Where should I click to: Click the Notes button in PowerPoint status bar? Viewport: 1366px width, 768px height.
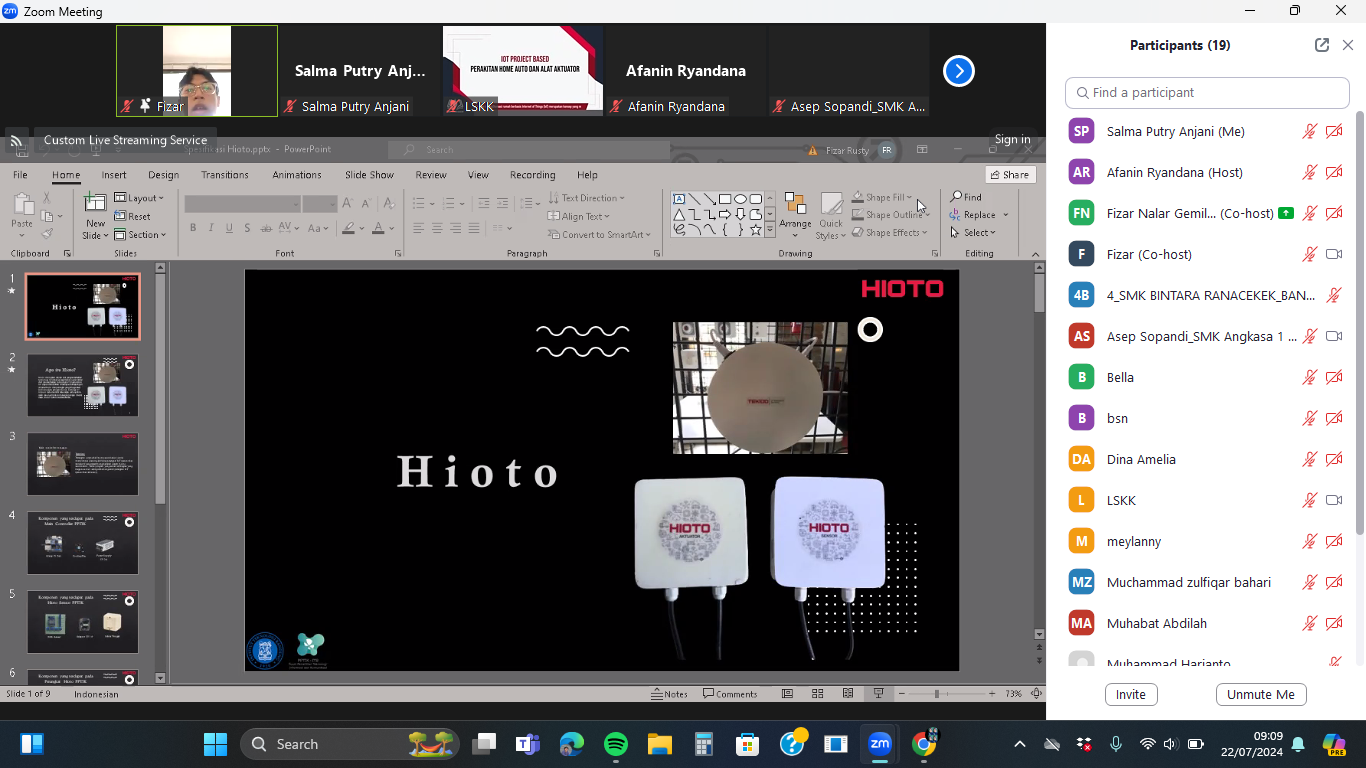(669, 694)
